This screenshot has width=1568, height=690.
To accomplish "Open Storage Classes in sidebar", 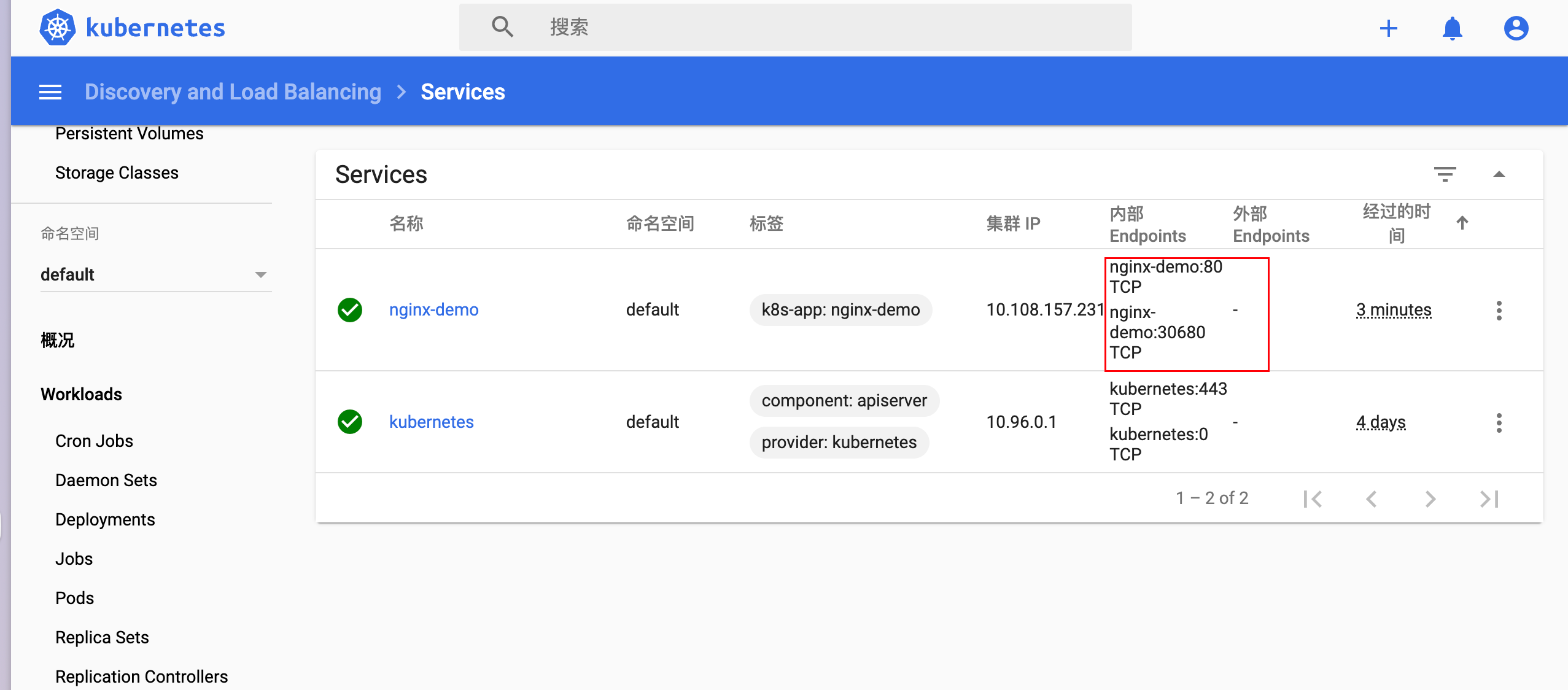I will coord(117,172).
